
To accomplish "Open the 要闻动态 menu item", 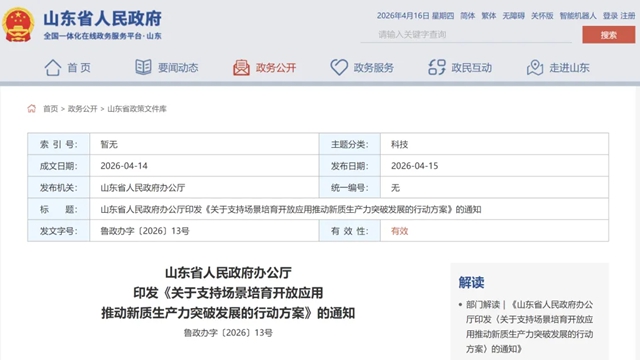I will pos(178,68).
